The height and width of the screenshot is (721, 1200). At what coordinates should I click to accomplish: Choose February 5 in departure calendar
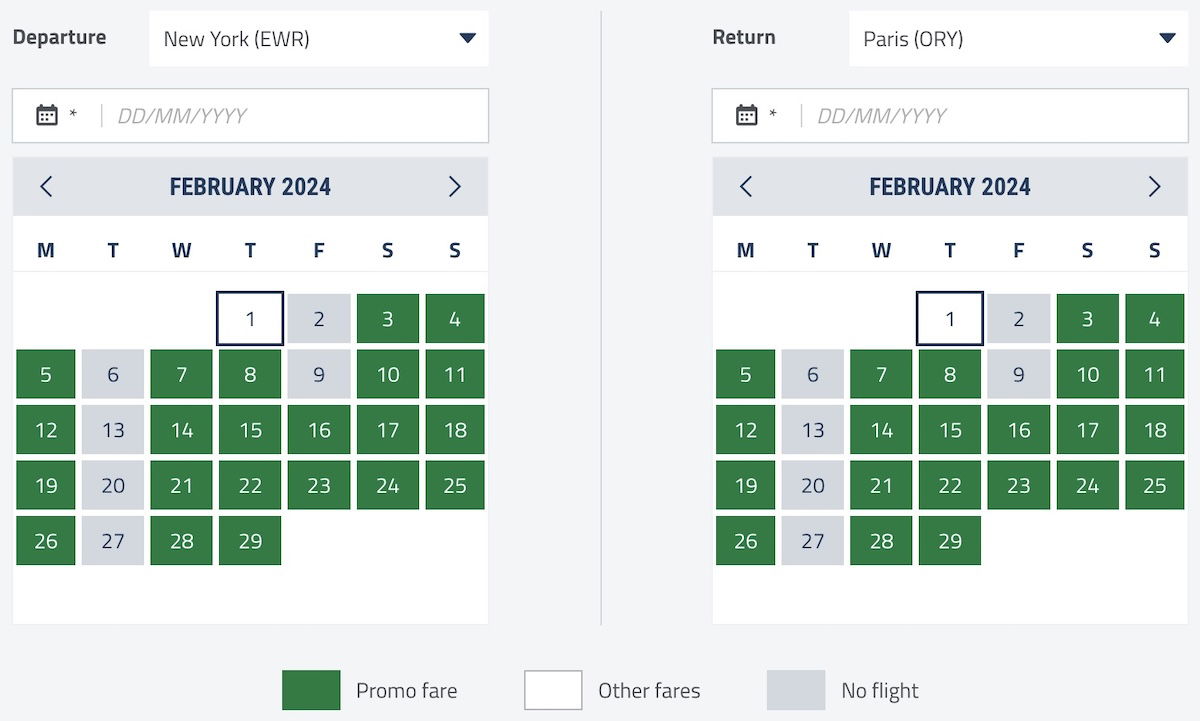[x=46, y=375]
